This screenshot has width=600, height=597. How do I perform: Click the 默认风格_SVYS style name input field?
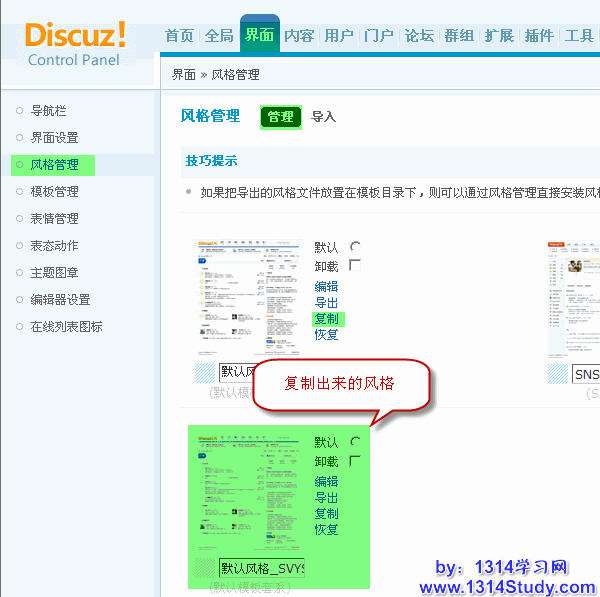click(262, 568)
